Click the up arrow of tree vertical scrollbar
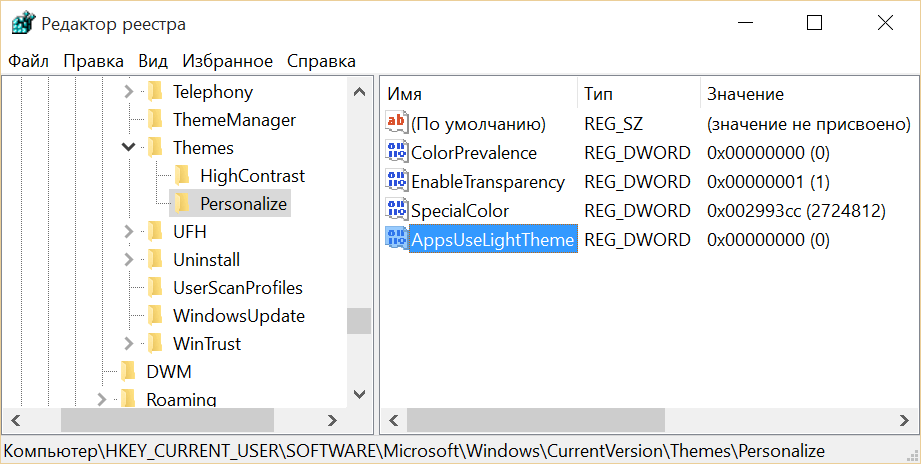The height and width of the screenshot is (464, 921). click(359, 92)
